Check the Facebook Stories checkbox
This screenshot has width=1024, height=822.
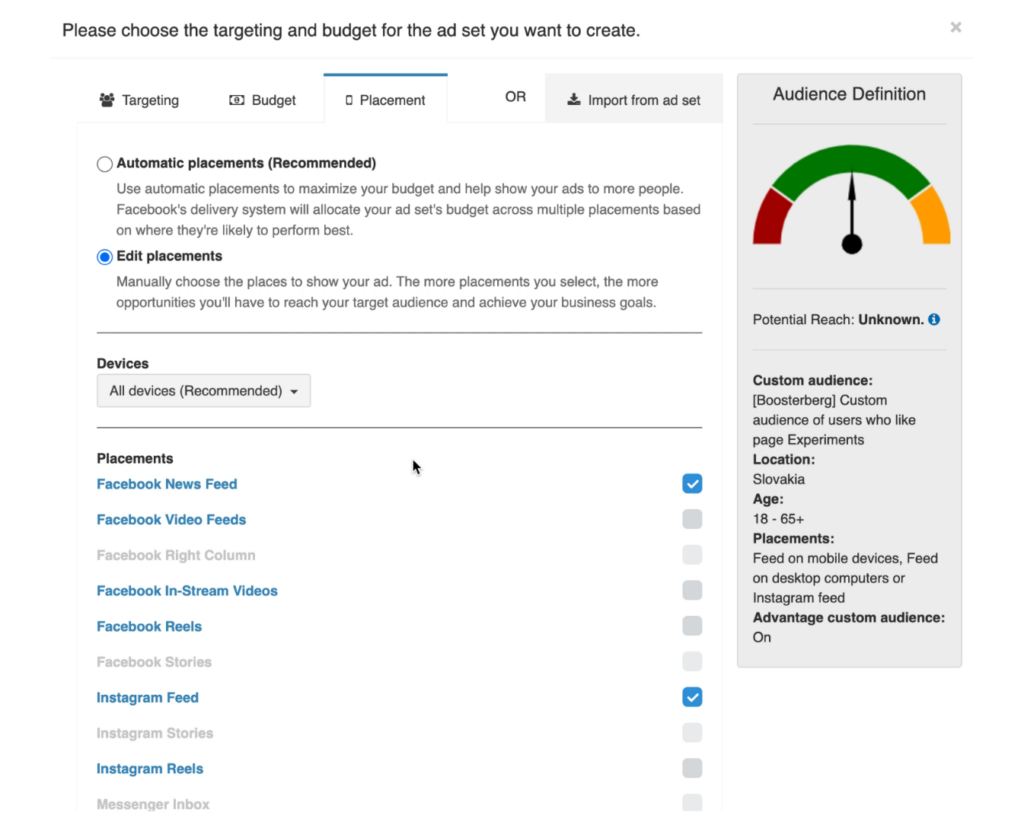point(692,661)
